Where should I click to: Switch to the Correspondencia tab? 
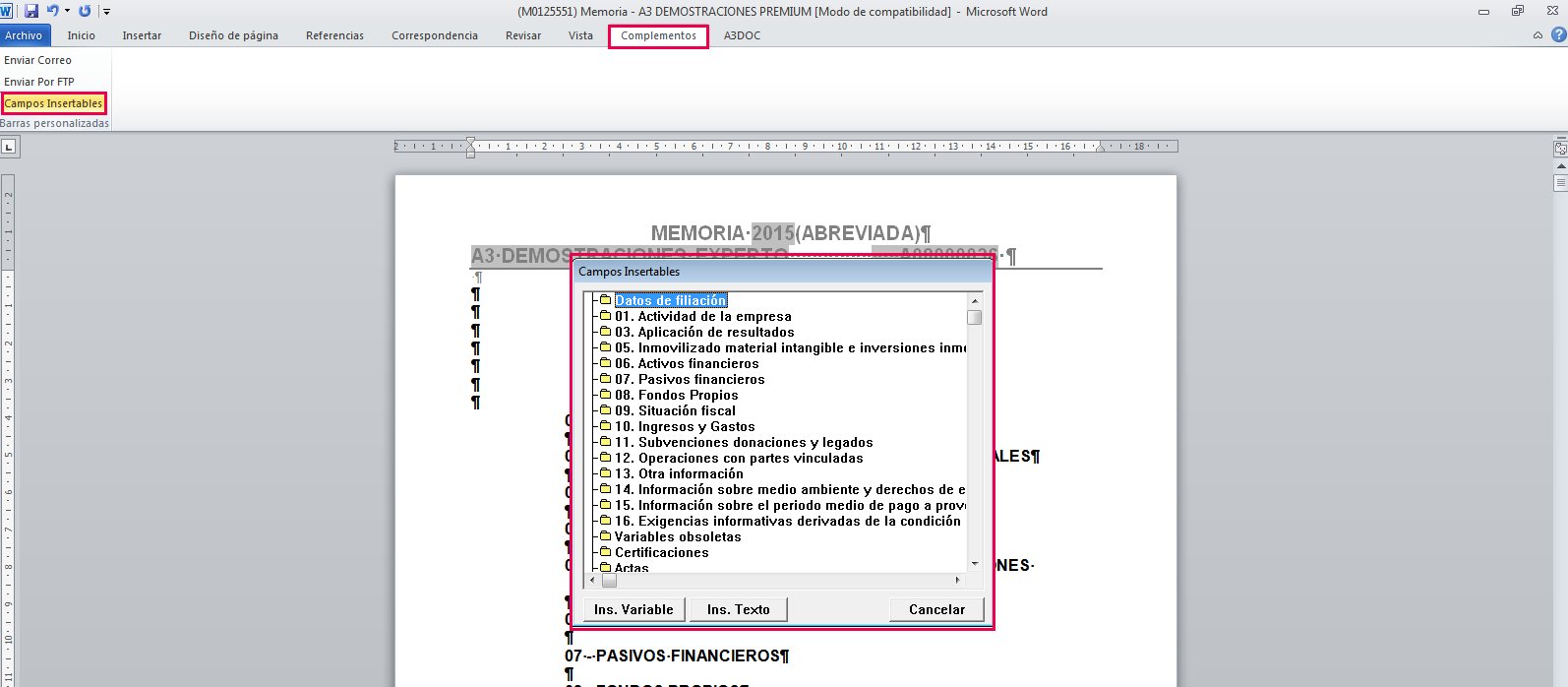435,35
